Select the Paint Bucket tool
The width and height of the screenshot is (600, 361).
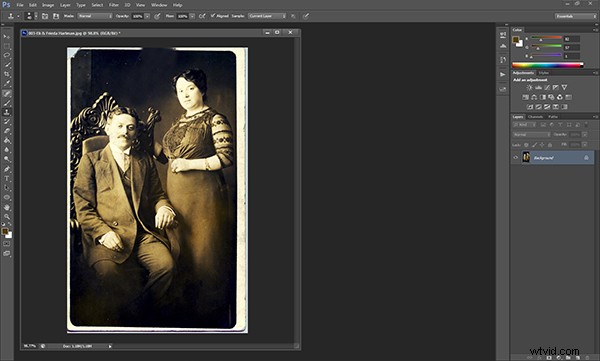(x=7, y=140)
